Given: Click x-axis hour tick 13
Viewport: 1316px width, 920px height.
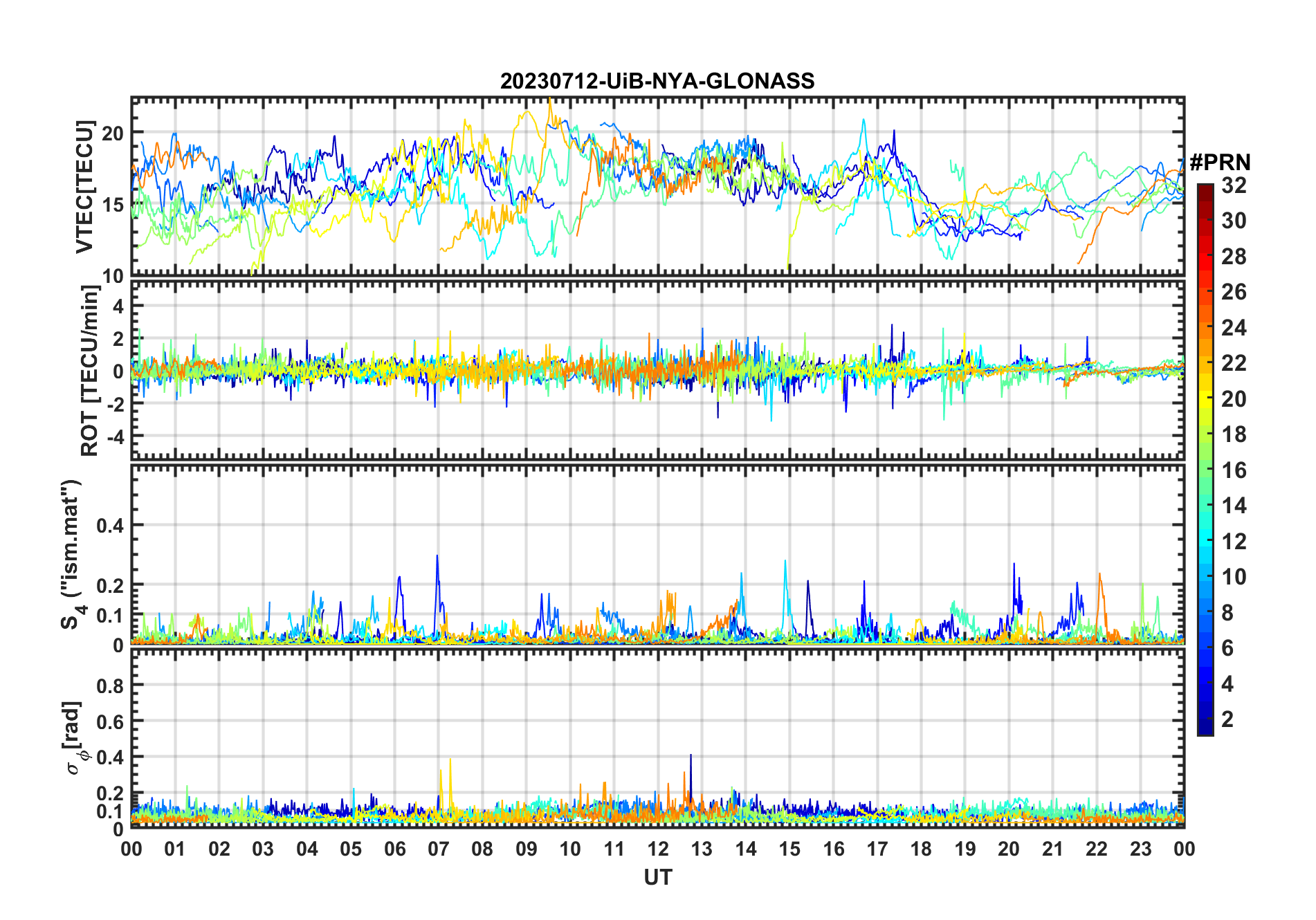Looking at the screenshot, I should (702, 849).
